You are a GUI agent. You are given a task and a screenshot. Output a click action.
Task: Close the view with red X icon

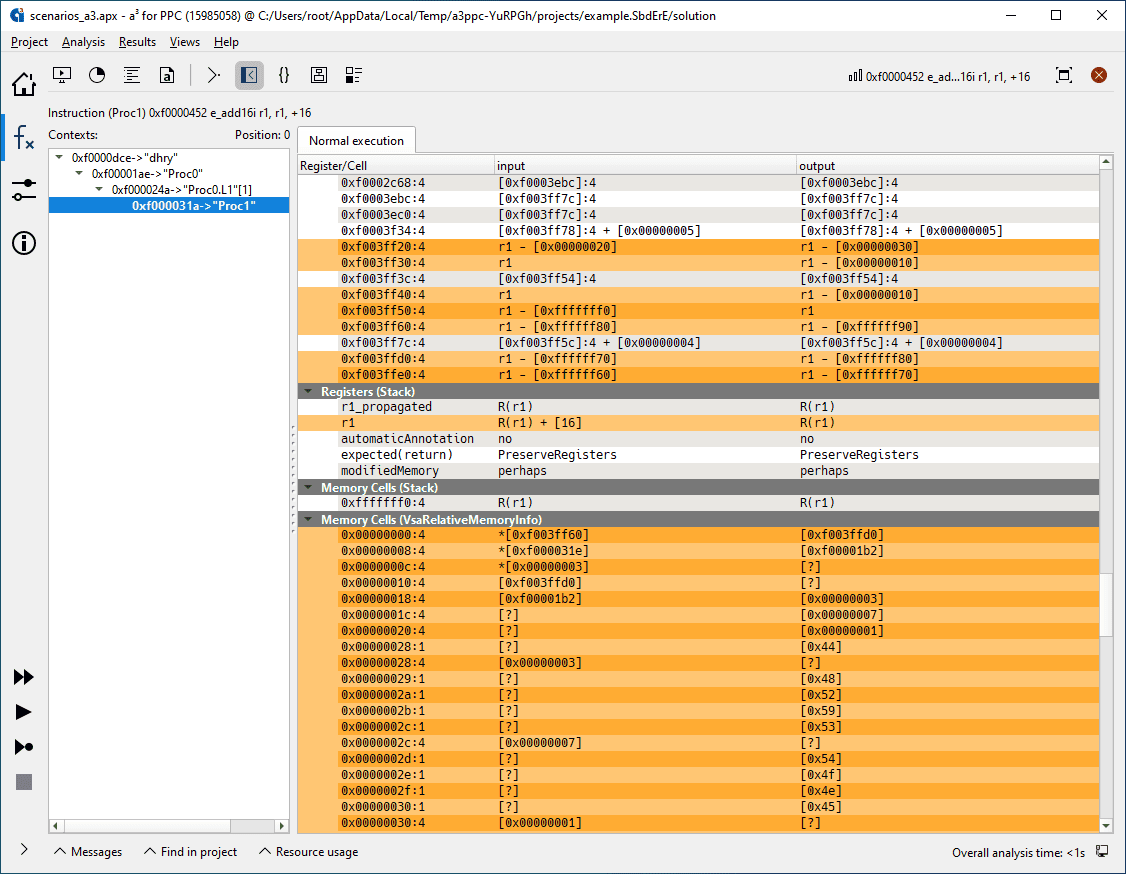point(1099,75)
